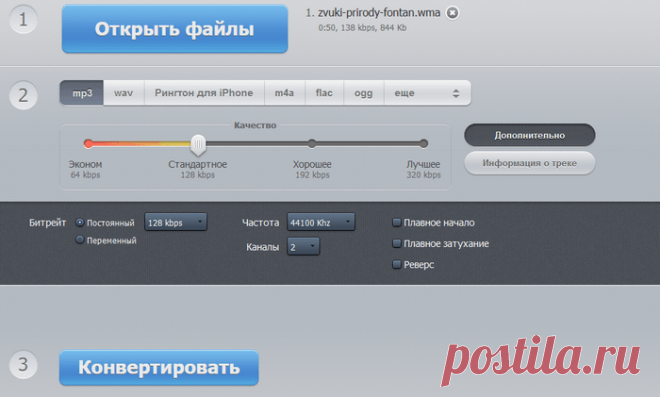Screen dimensions: 660x397
Task: Set quality to Хорошее 192 kbps point
Action: pos(312,144)
